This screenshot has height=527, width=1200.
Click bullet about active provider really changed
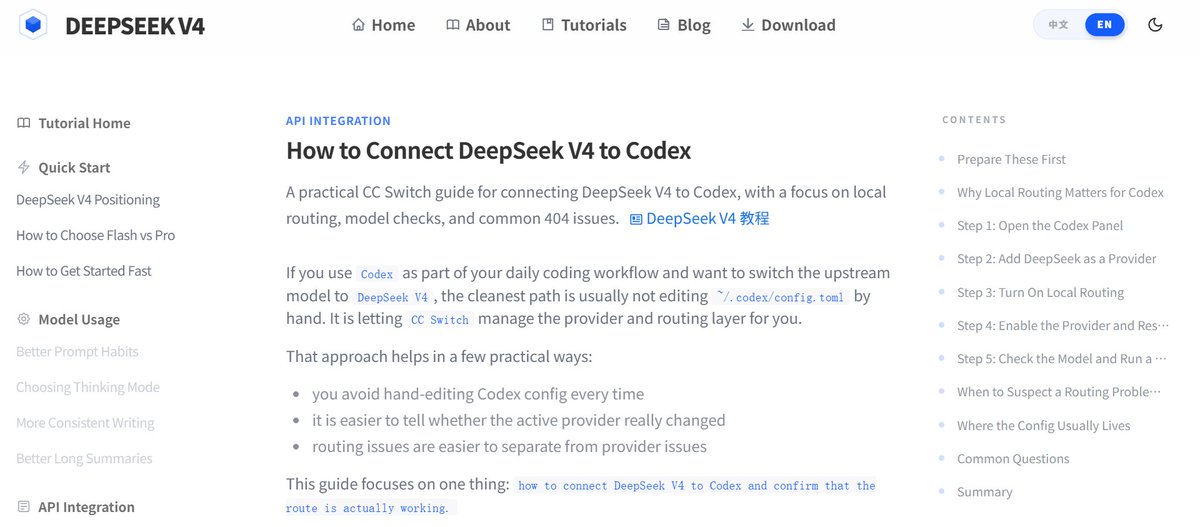point(519,420)
